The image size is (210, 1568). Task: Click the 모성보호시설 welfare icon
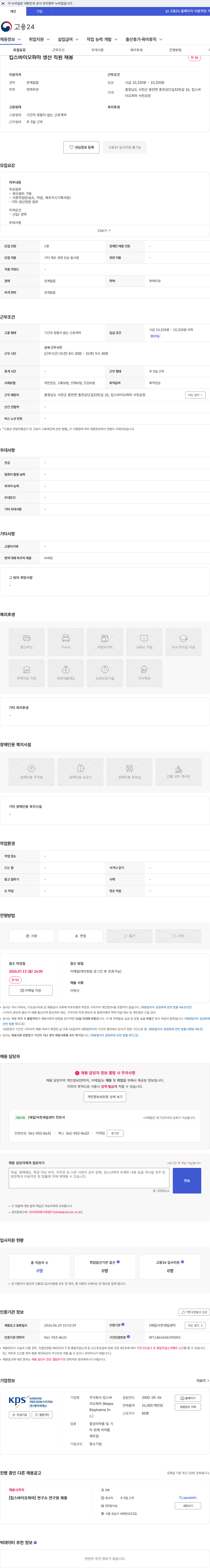click(x=105, y=673)
